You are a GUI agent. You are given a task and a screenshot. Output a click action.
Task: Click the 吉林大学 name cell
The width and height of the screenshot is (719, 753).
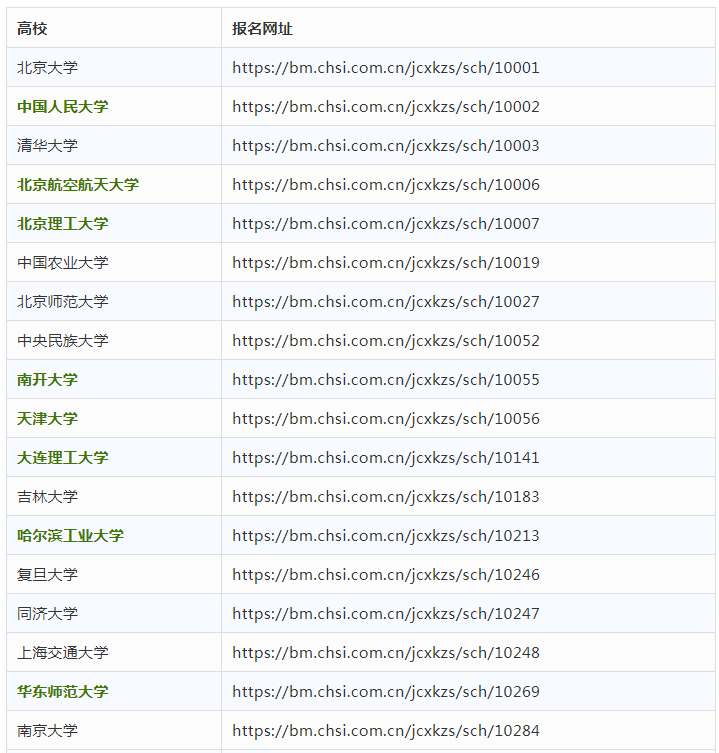47,497
